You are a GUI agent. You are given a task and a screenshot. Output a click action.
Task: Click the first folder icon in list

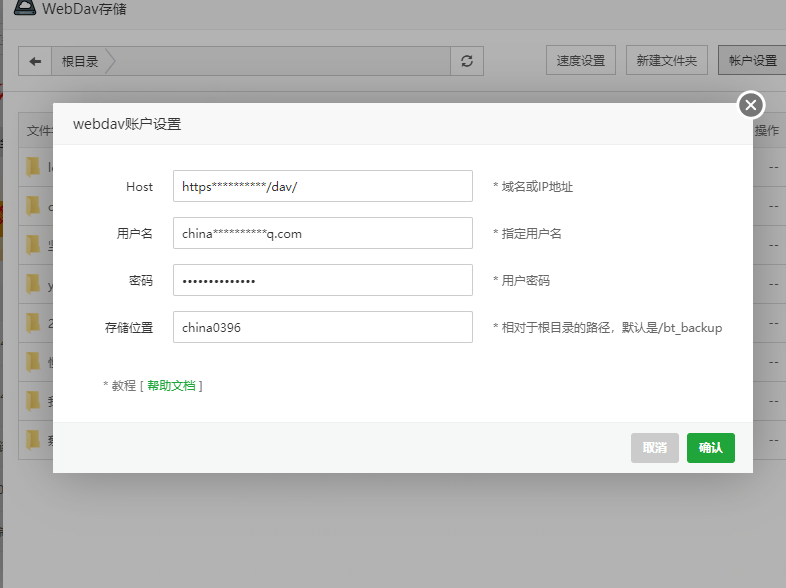tap(34, 167)
